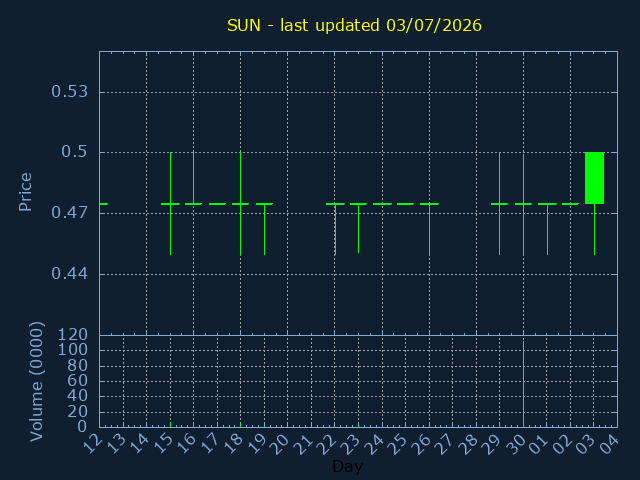The image size is (640, 480).
Task: Click the day 22 x-axis label
Action: point(329,444)
